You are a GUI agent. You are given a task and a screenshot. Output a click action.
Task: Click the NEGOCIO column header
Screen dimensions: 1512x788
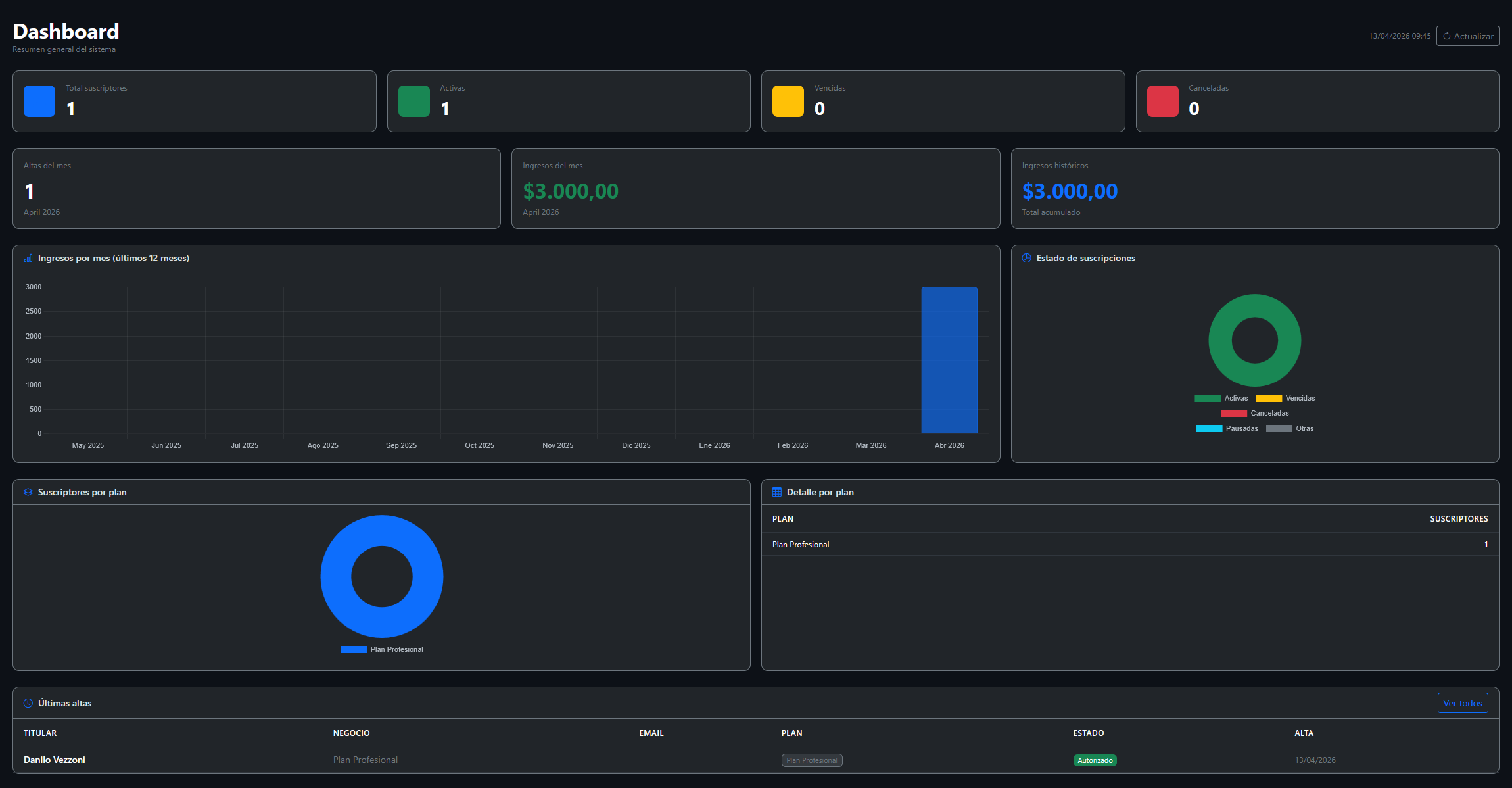352,733
